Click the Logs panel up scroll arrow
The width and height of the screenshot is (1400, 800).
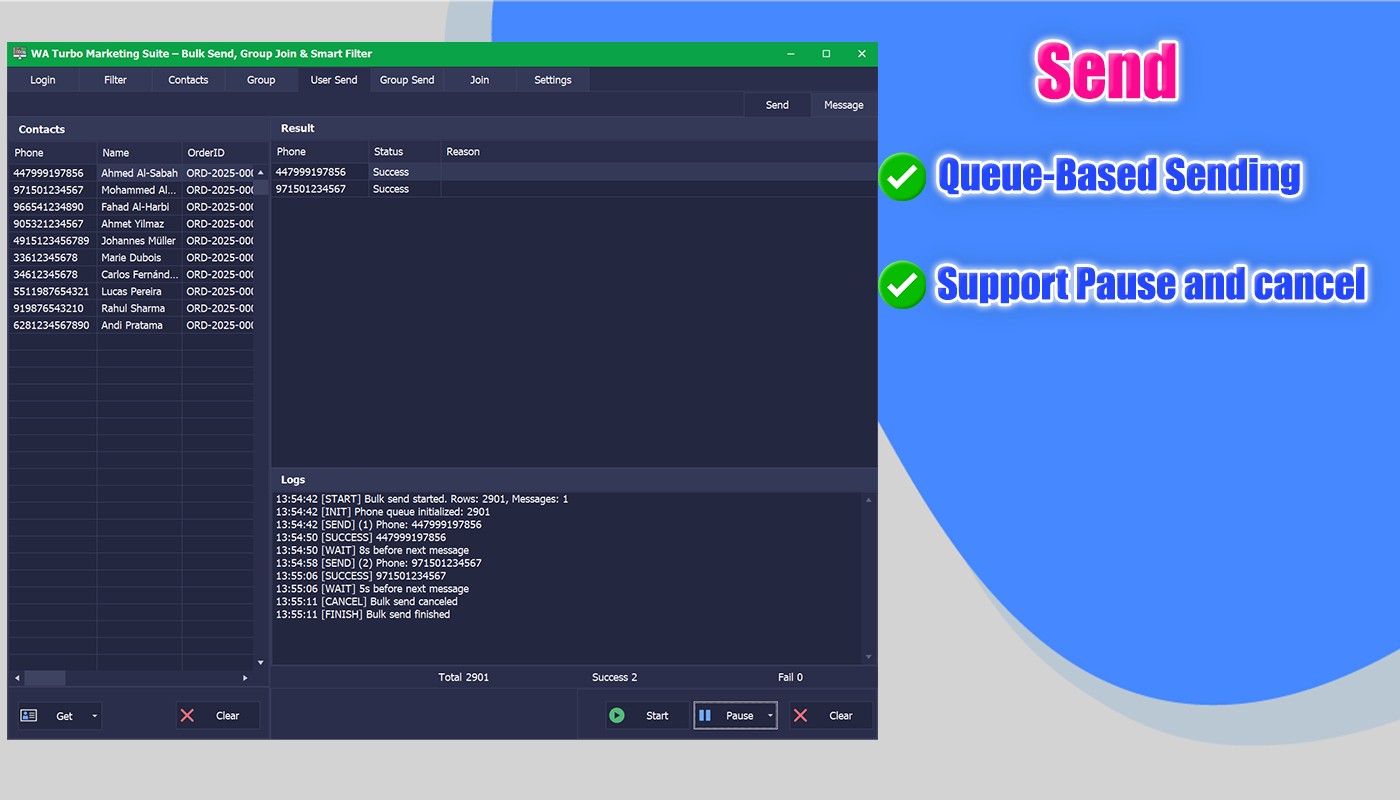point(868,500)
